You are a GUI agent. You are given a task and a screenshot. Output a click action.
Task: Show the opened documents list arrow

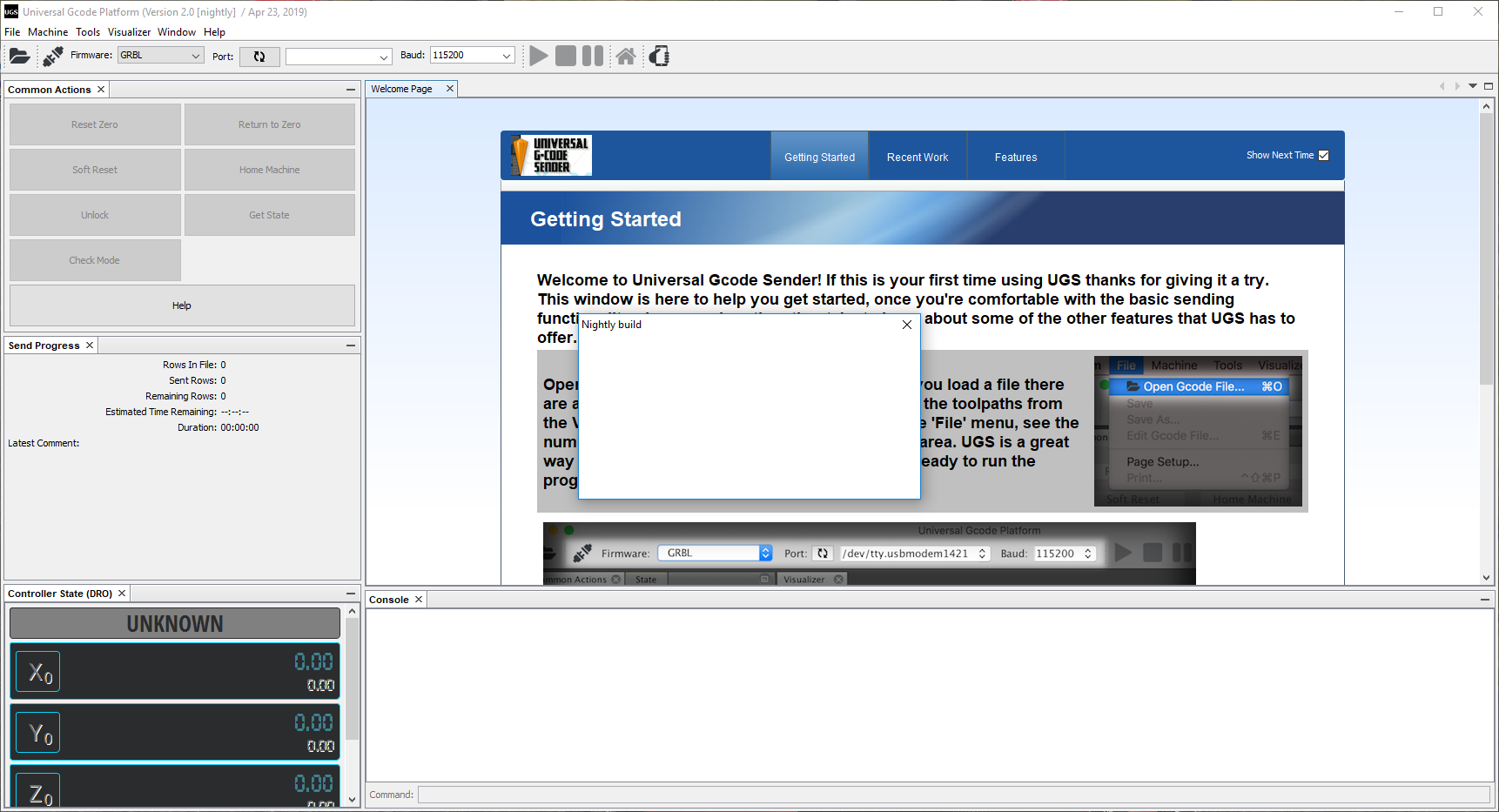(x=1473, y=86)
